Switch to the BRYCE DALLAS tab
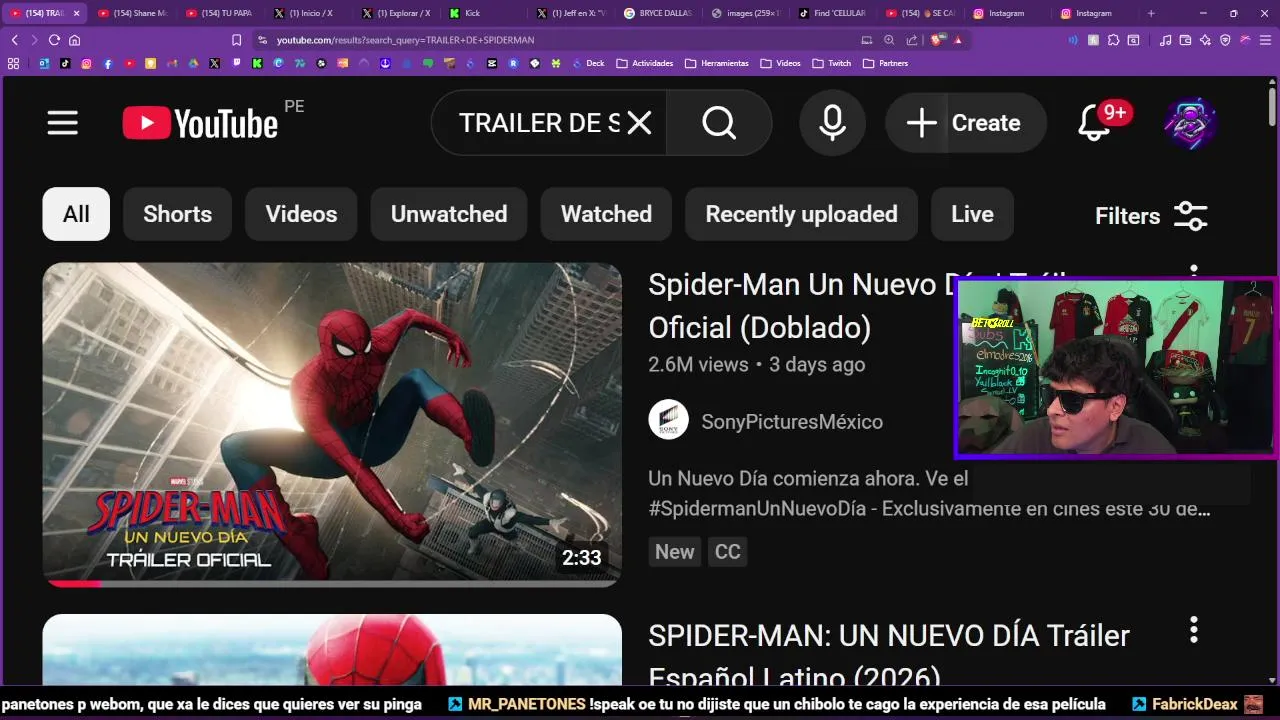This screenshot has height=720, width=1280. pos(658,13)
